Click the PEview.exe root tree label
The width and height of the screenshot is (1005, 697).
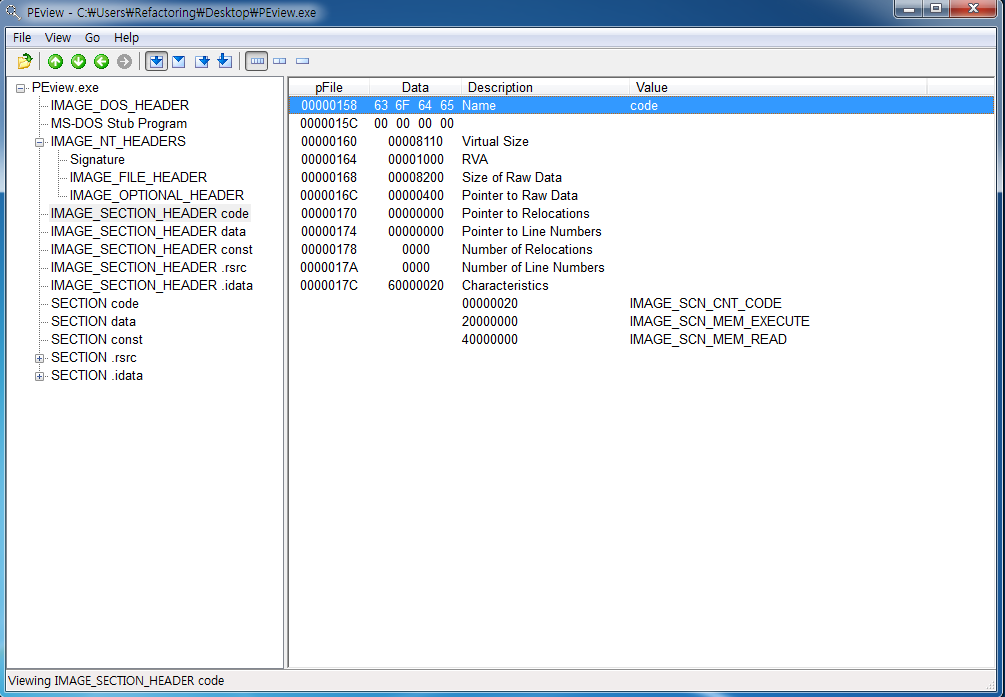point(65,87)
